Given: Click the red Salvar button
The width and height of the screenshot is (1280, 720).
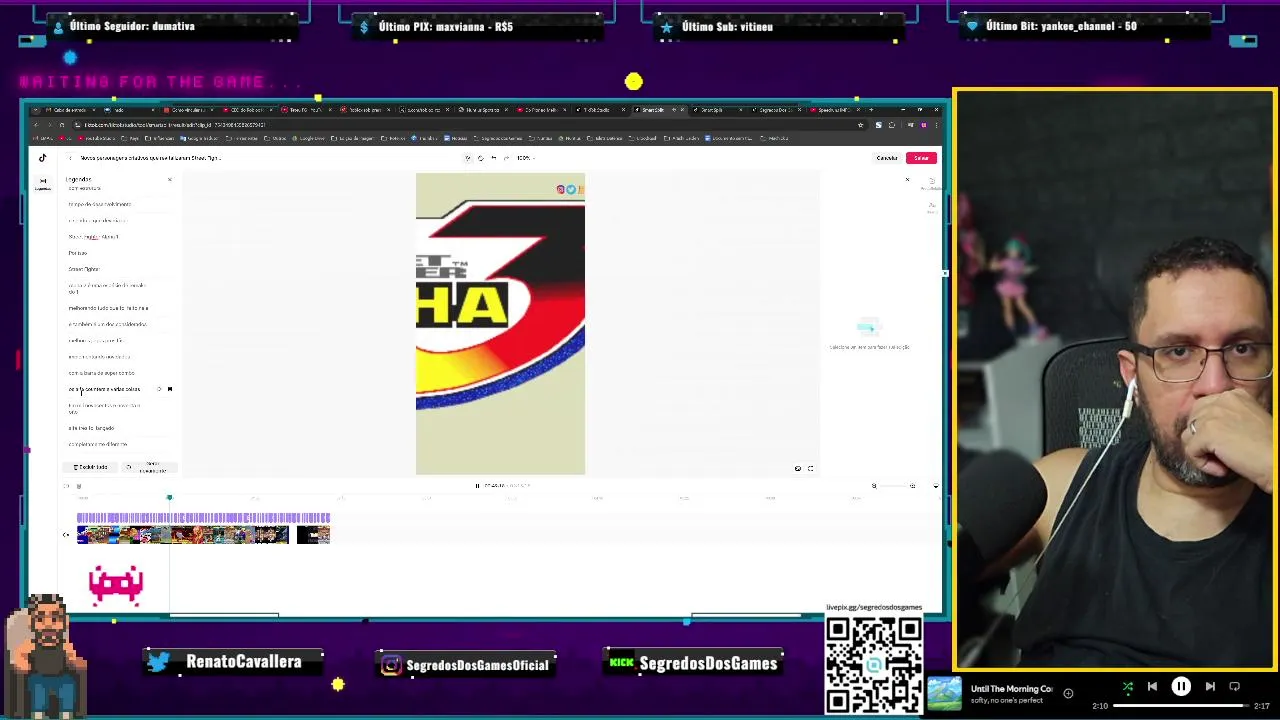Looking at the screenshot, I should tap(921, 158).
